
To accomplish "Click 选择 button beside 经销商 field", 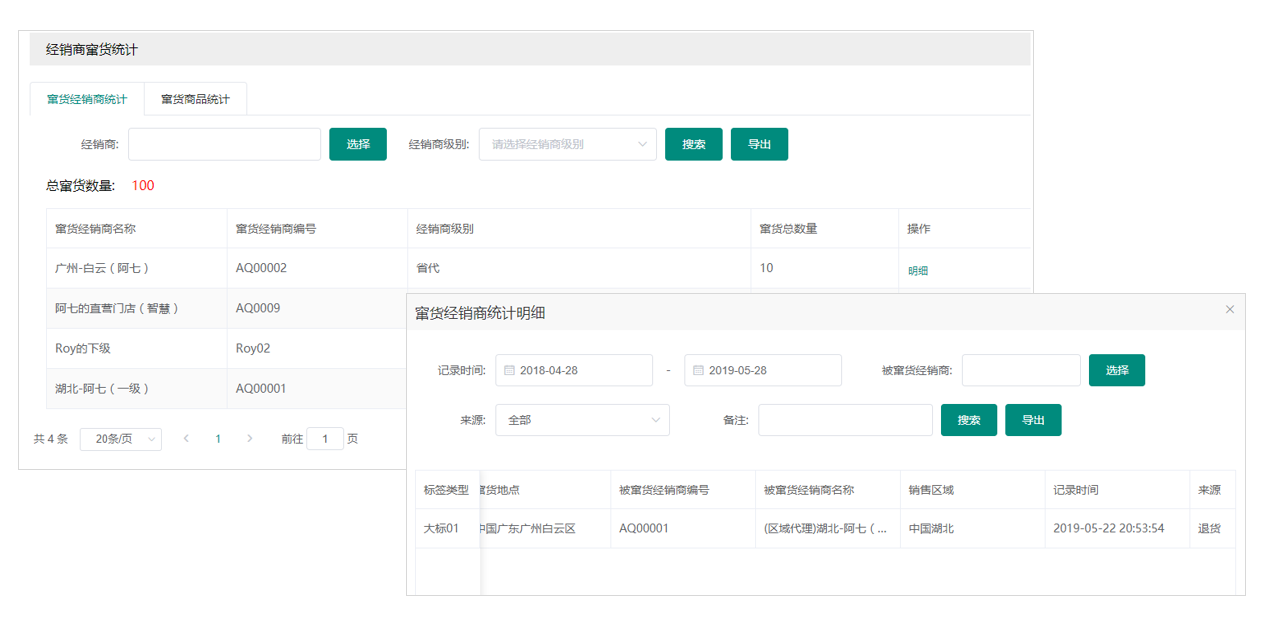I will click(358, 144).
